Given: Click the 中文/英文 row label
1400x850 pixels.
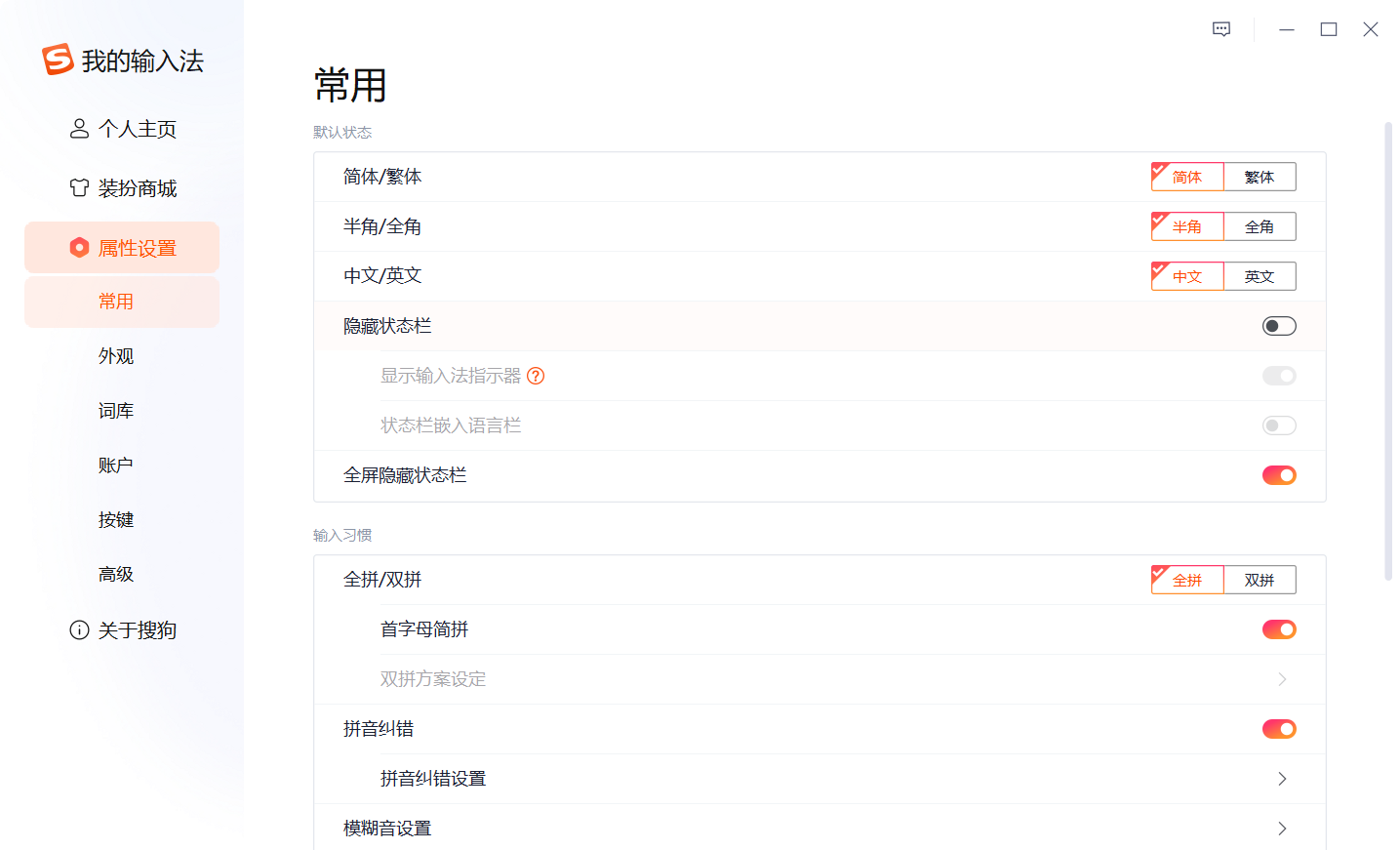Looking at the screenshot, I should (x=382, y=276).
